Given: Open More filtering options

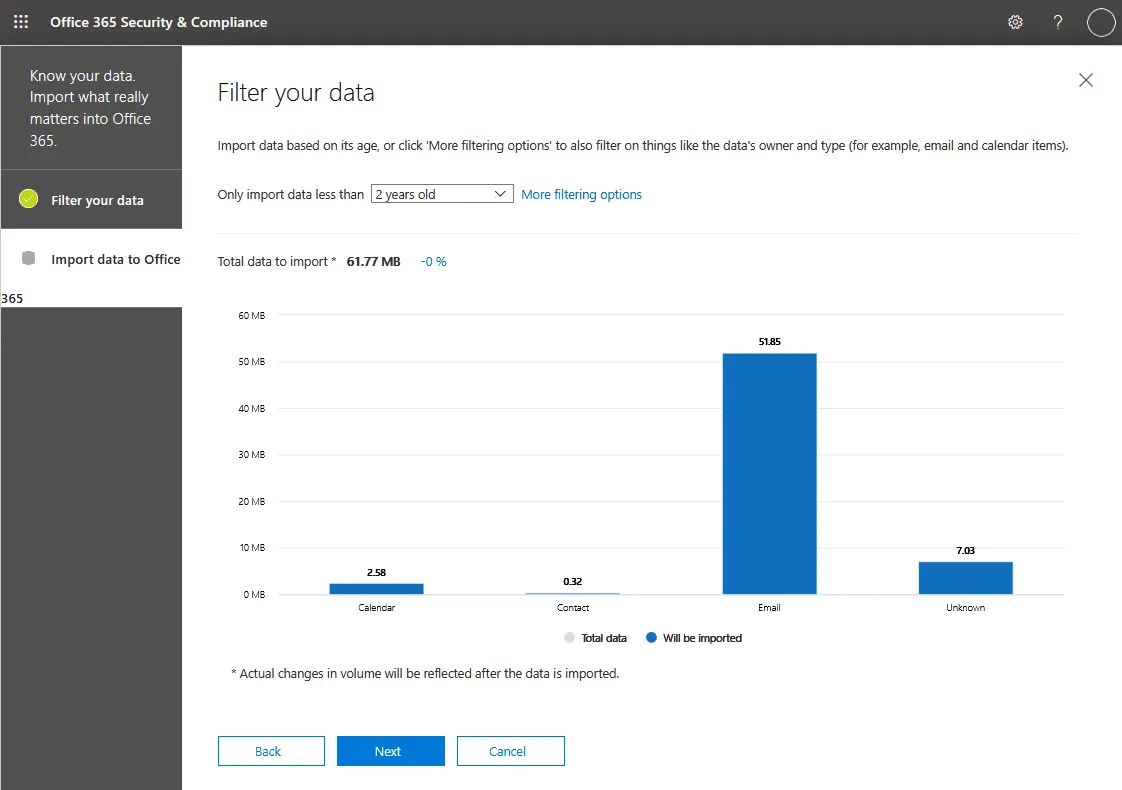Looking at the screenshot, I should click(581, 194).
